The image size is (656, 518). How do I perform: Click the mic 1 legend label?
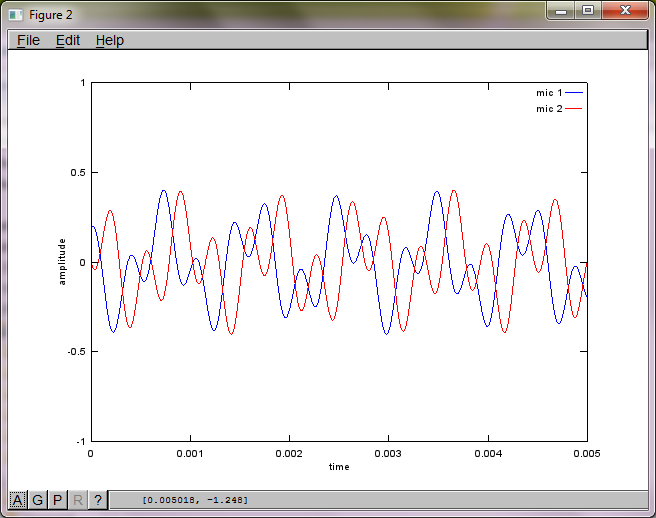pyautogui.click(x=549, y=93)
